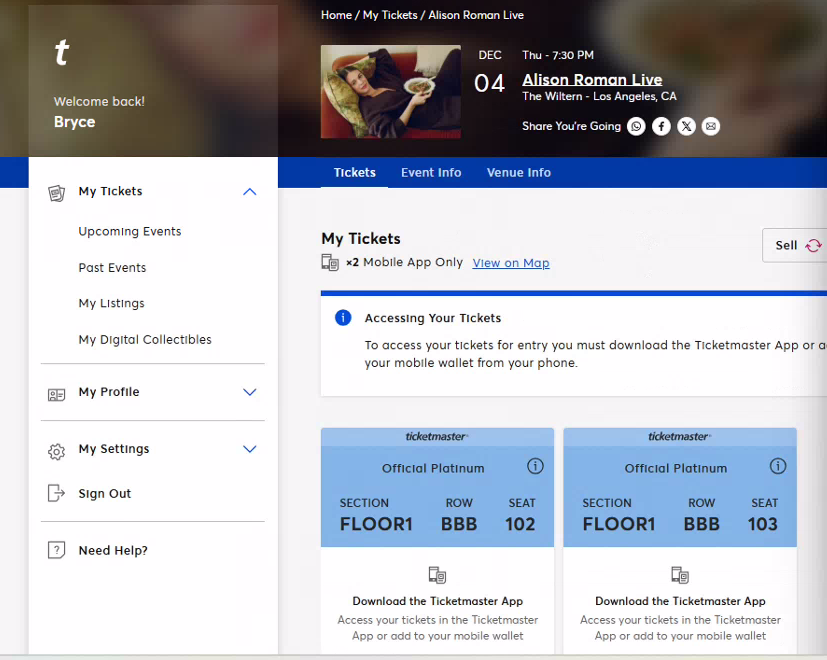Open the View on Map link
Viewport: 827px width, 660px height.
click(x=511, y=263)
